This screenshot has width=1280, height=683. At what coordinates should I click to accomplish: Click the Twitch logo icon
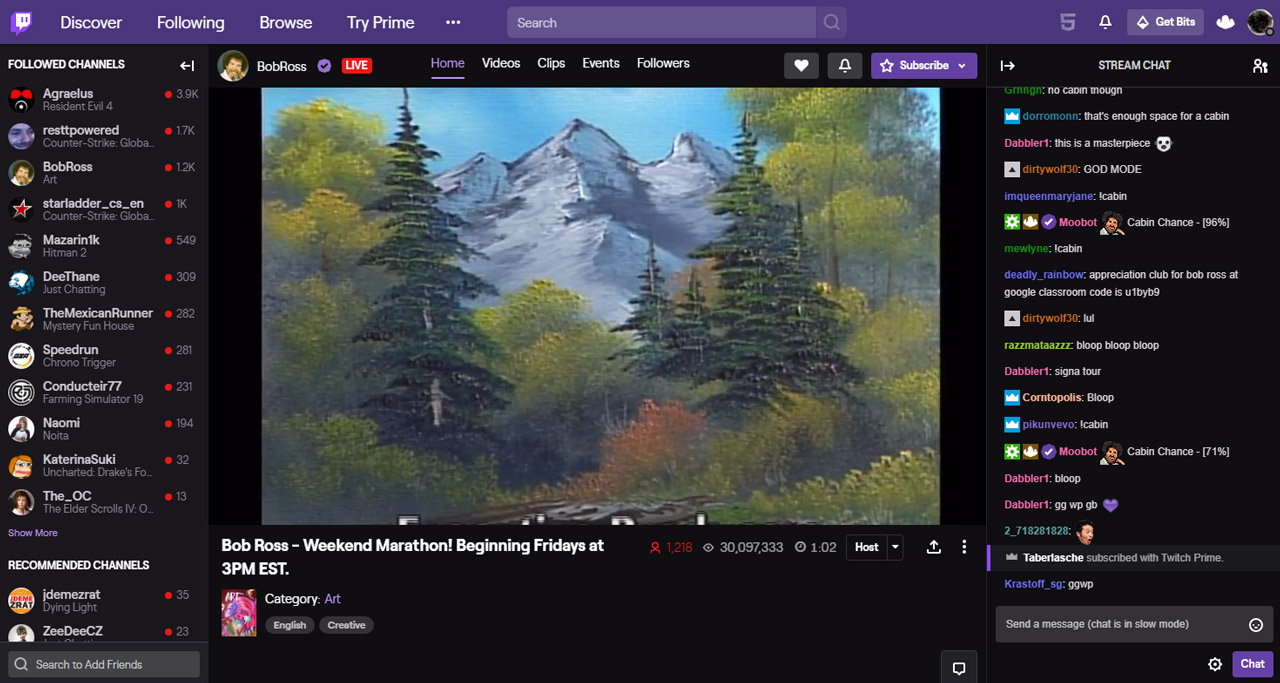tap(21, 21)
